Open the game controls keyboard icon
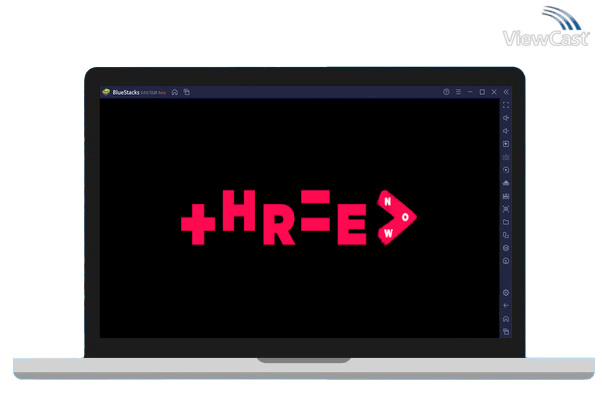This screenshot has width=602, height=414. pyautogui.click(x=506, y=157)
